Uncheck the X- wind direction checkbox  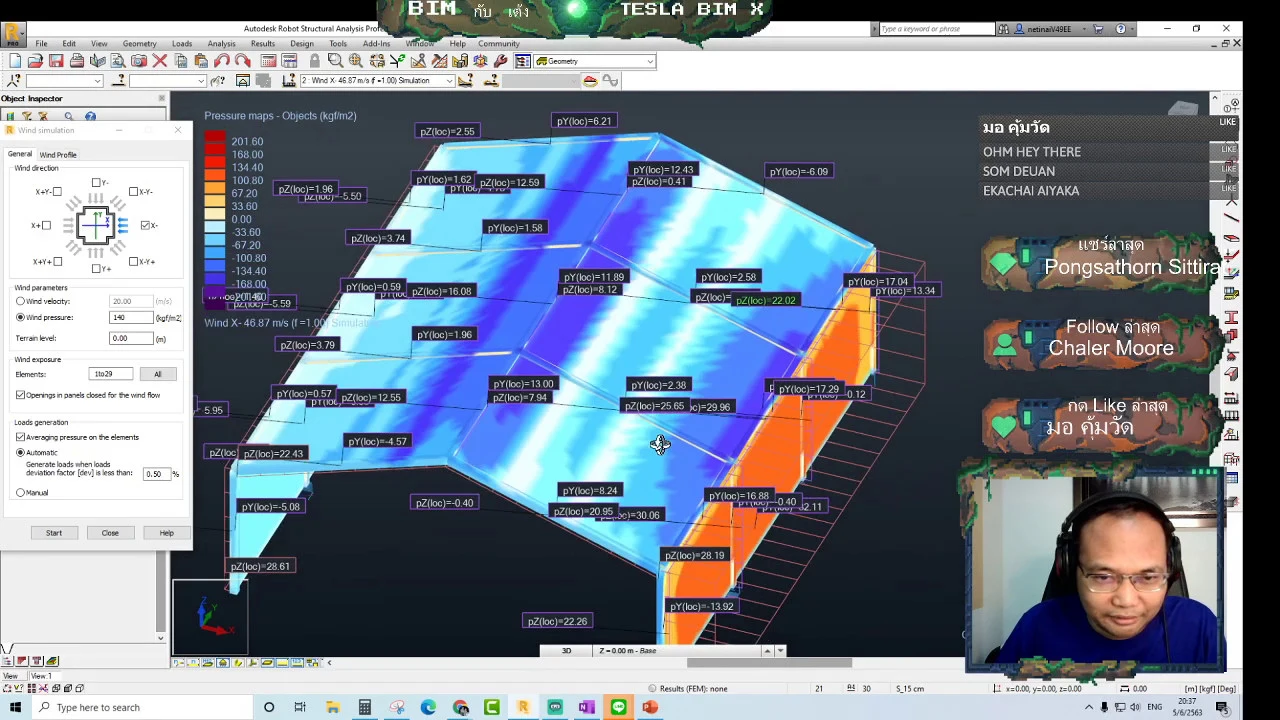click(x=145, y=225)
